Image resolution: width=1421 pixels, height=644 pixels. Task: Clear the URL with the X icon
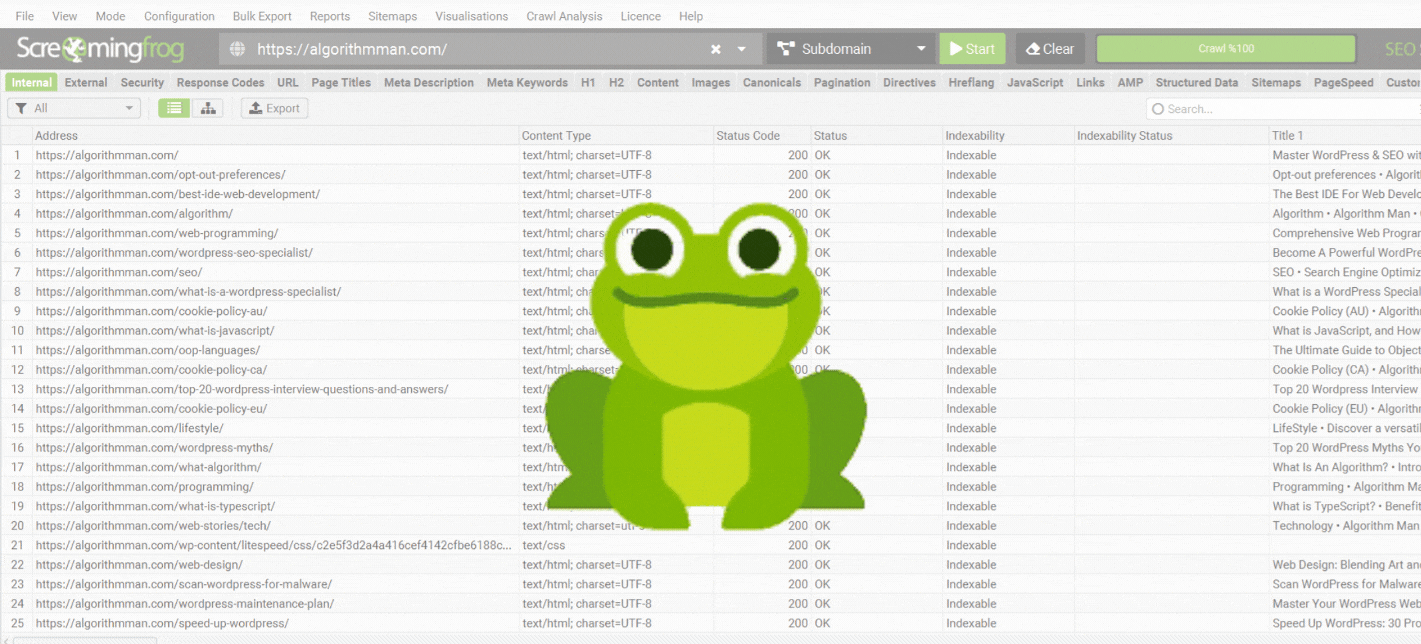pos(716,49)
